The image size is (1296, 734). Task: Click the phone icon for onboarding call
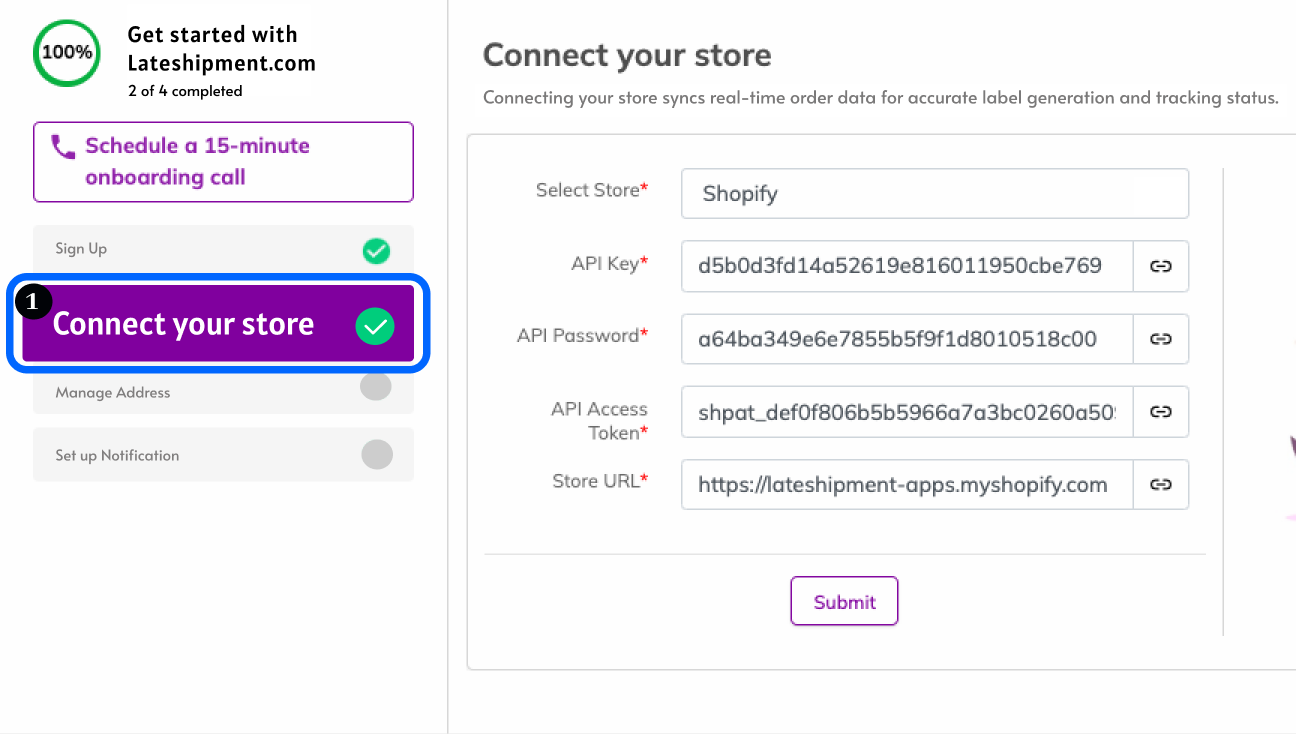pyautogui.click(x=63, y=148)
